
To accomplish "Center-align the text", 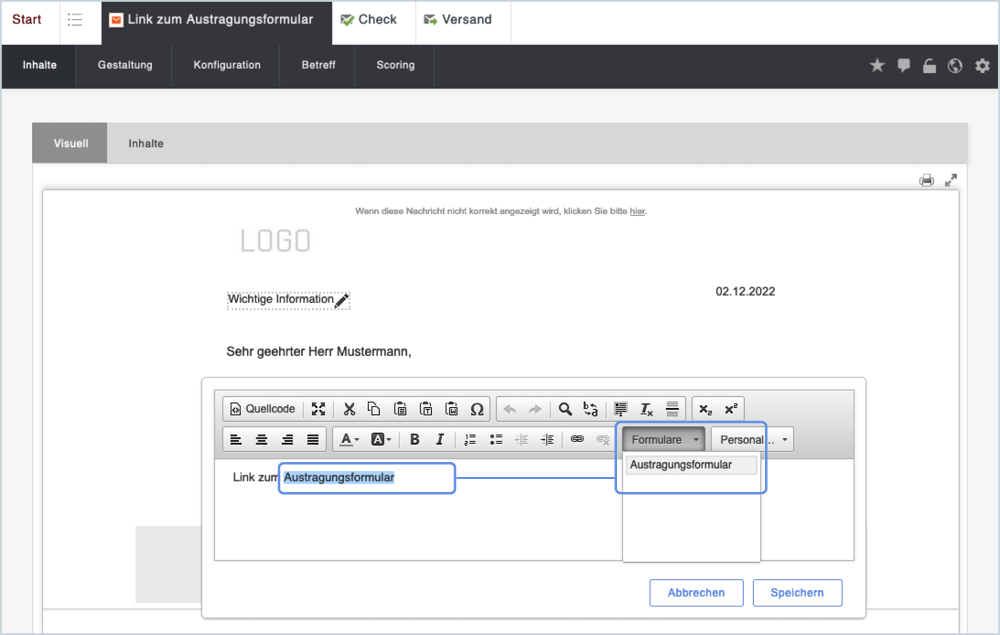I will [262, 439].
